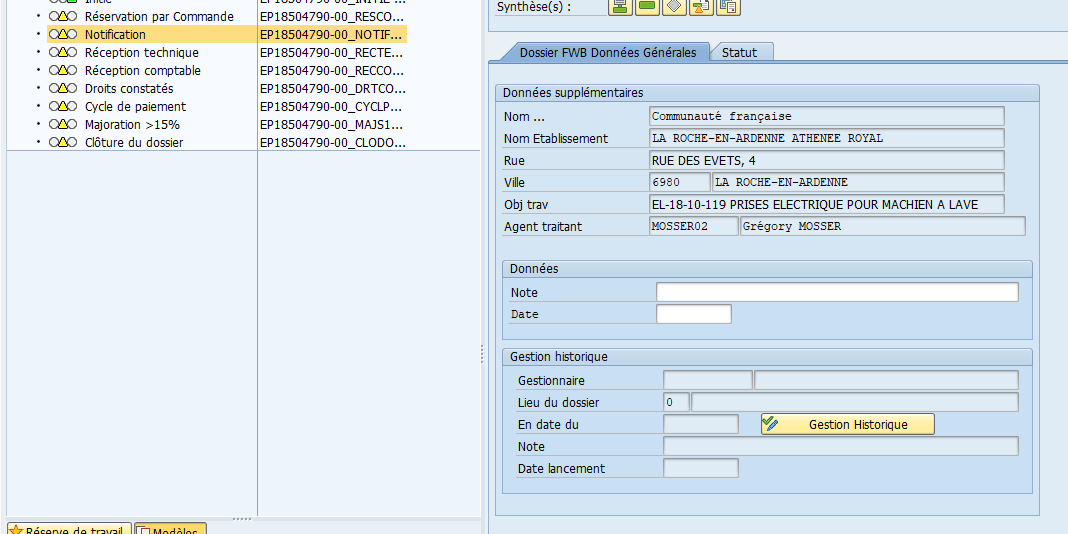The height and width of the screenshot is (534, 1068).
Task: Switch to the Statut tab
Action: pyautogui.click(x=740, y=52)
